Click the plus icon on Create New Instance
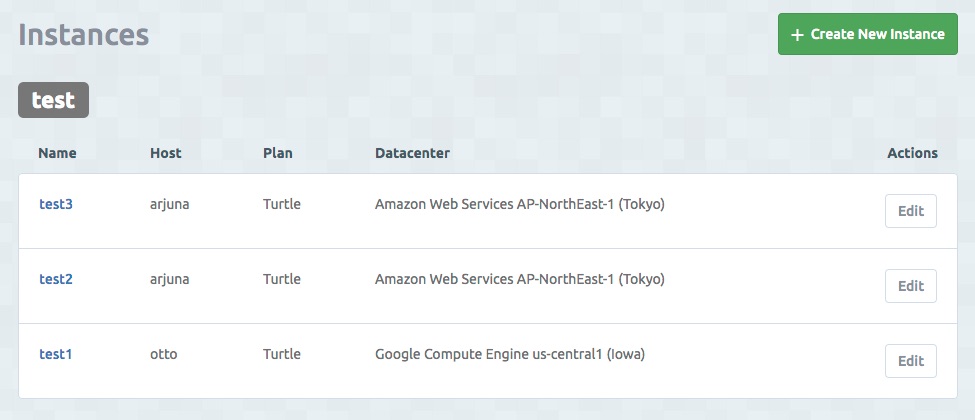 pyautogui.click(x=797, y=35)
